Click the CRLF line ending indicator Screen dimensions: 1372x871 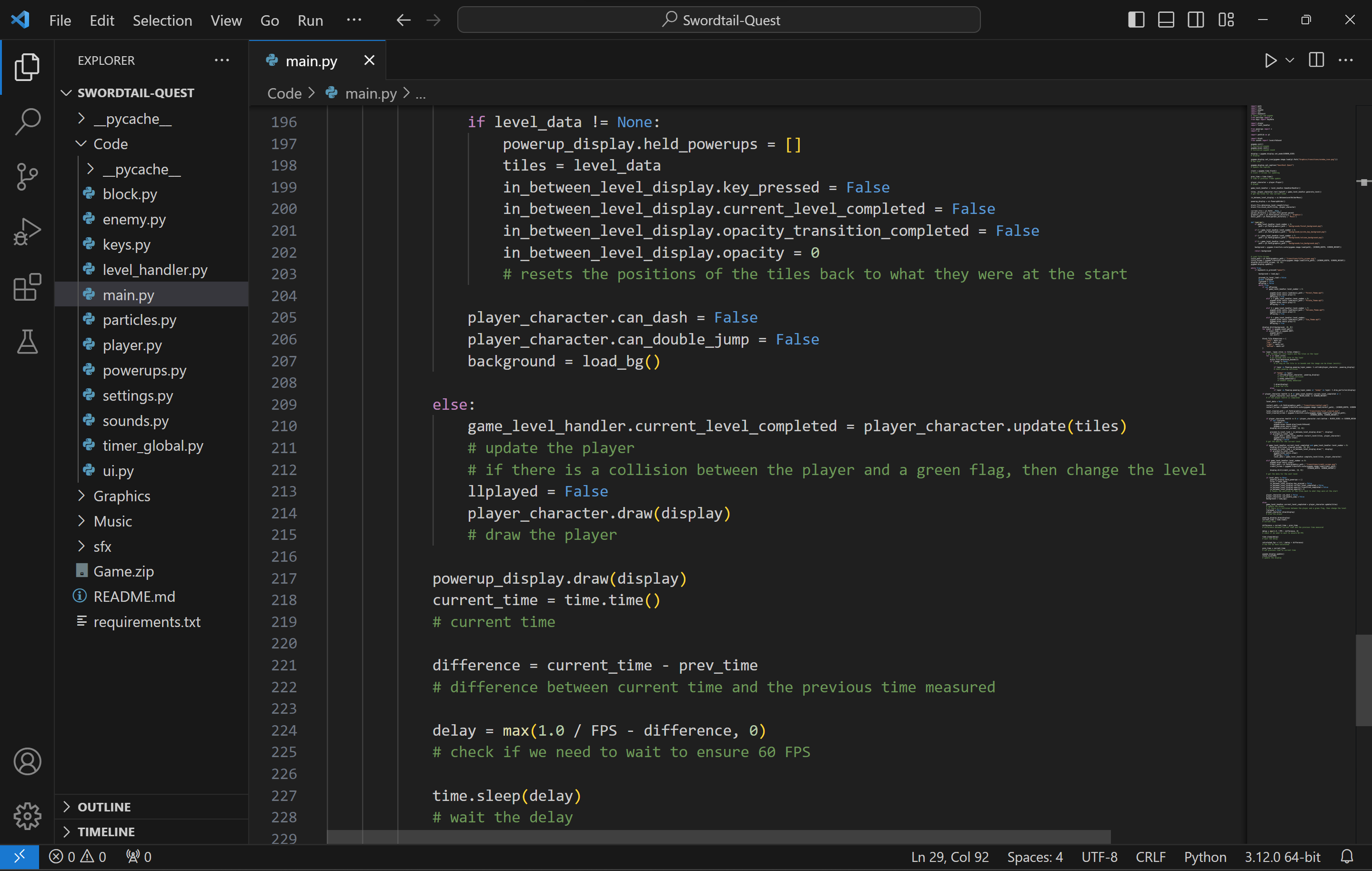(x=1150, y=857)
